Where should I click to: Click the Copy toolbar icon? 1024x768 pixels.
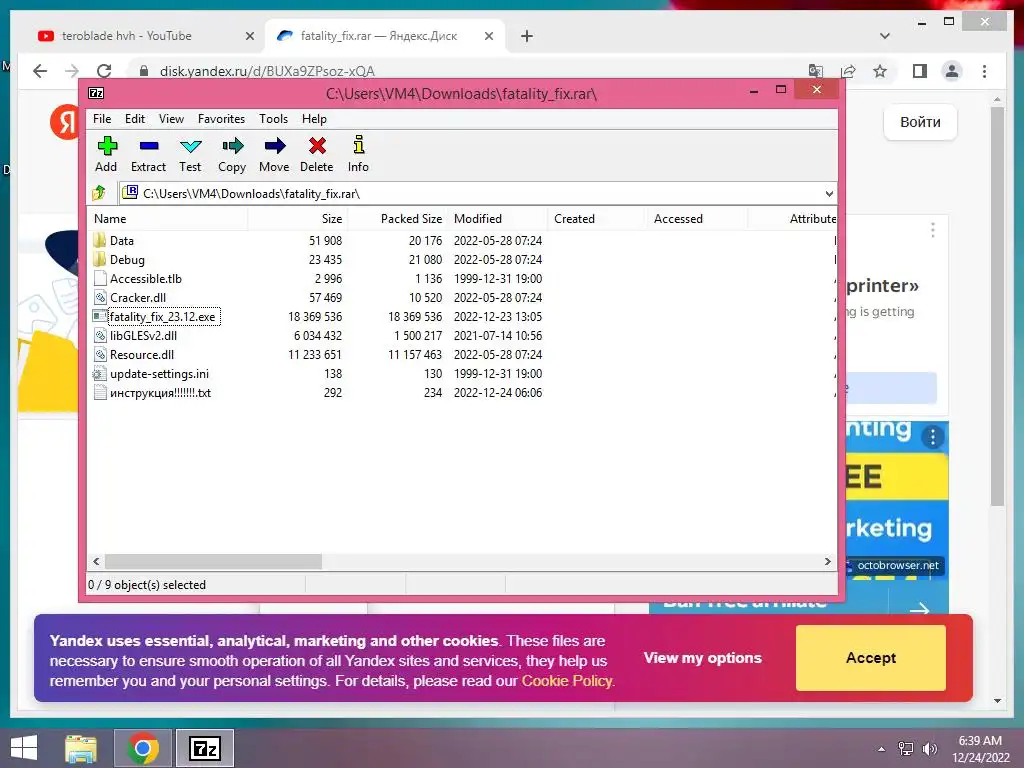pos(232,146)
